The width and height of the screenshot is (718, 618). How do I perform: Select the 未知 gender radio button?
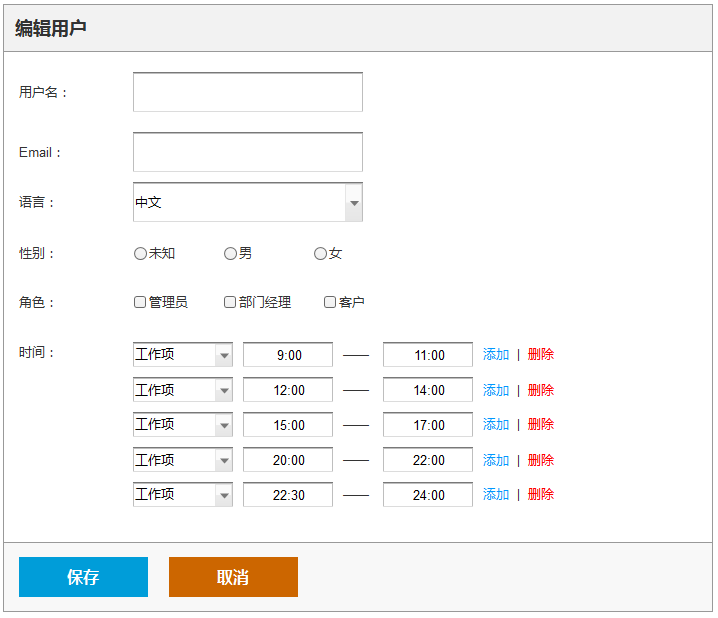point(140,253)
